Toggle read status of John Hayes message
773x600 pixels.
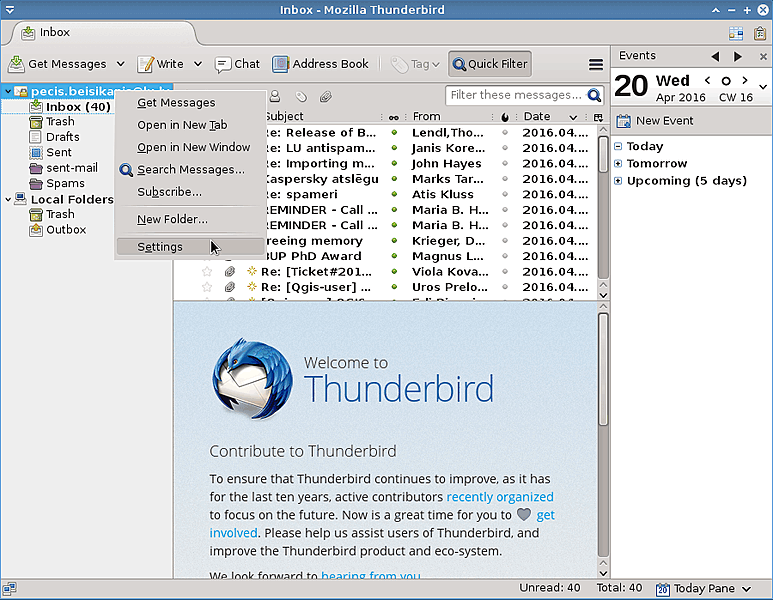click(x=394, y=163)
